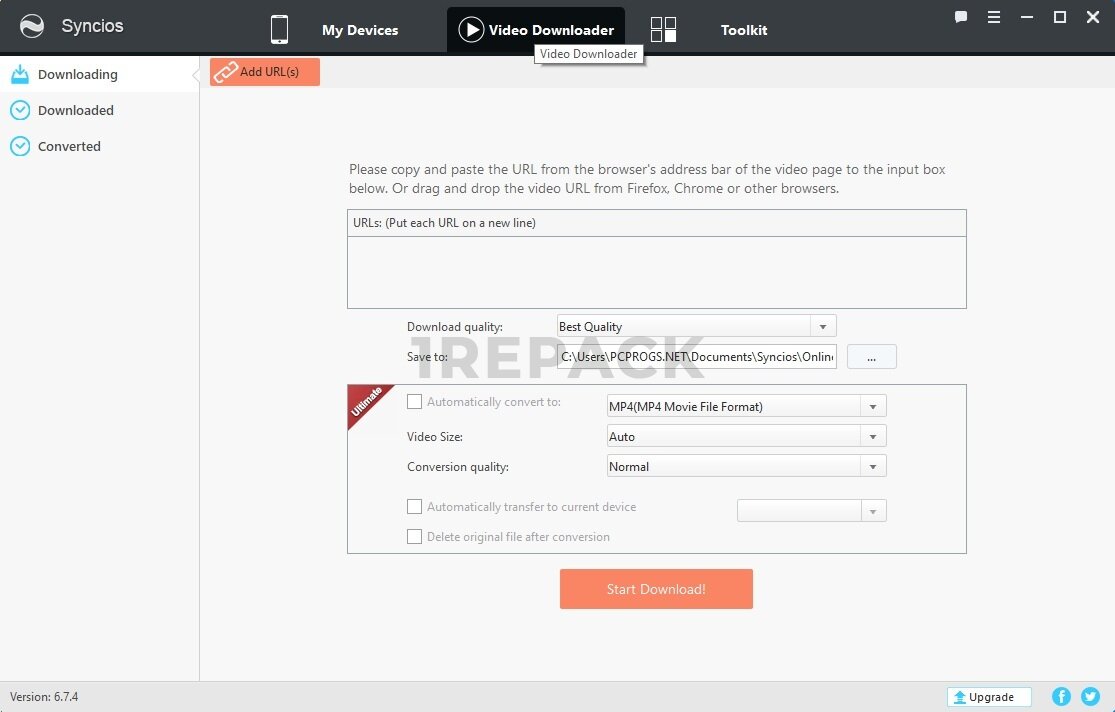Open the feedback chat bubble icon
Screen dimensions: 1115x712
coord(961,17)
